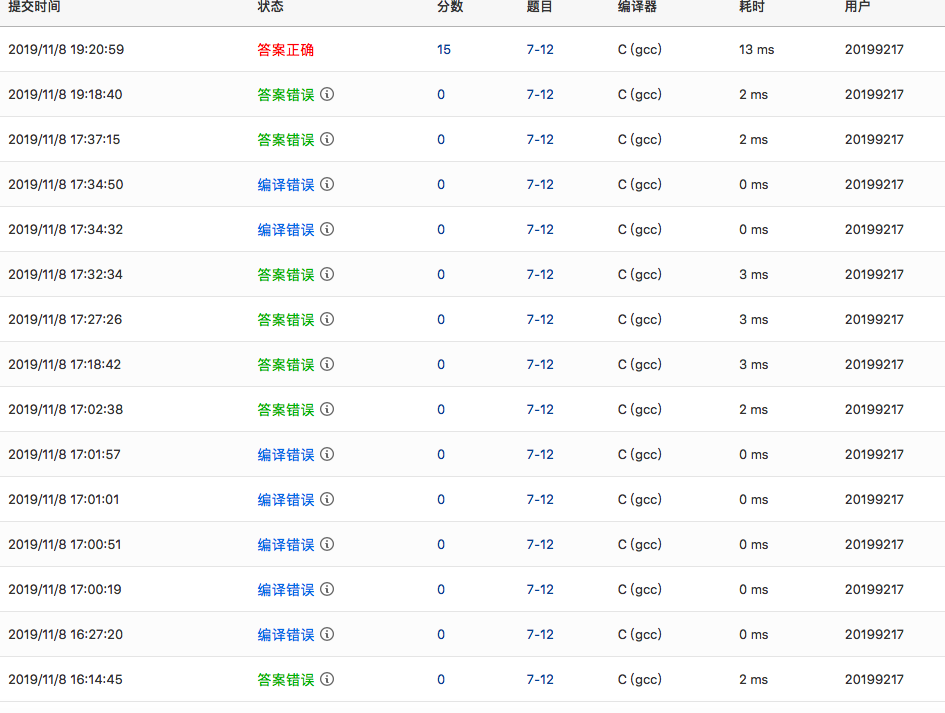This screenshot has height=713, width=945.
Task: Open problem 7-12 link in 16:14:45 row
Action: [540, 679]
